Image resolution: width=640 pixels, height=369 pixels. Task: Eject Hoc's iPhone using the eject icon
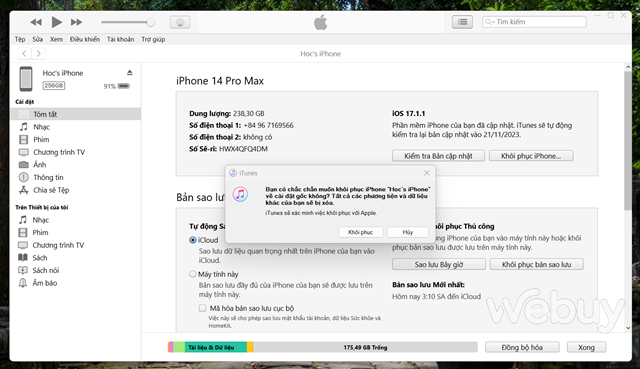click(x=129, y=73)
